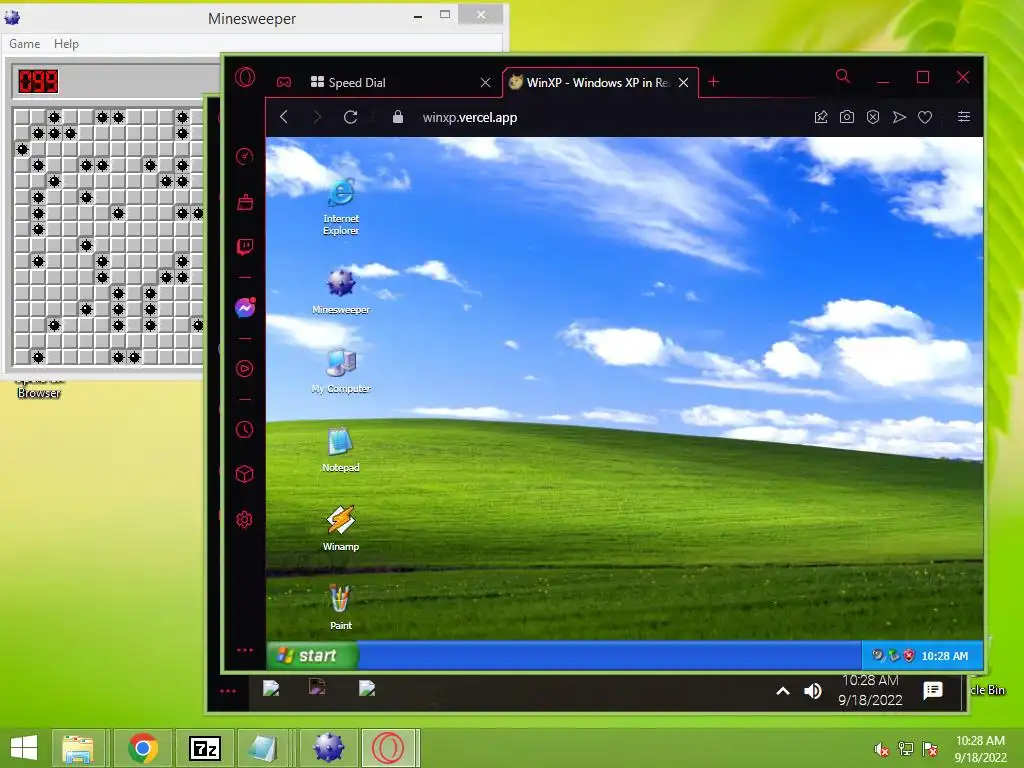Open Notepad icon on XP desktop
This screenshot has height=768, width=1024.
(x=340, y=449)
